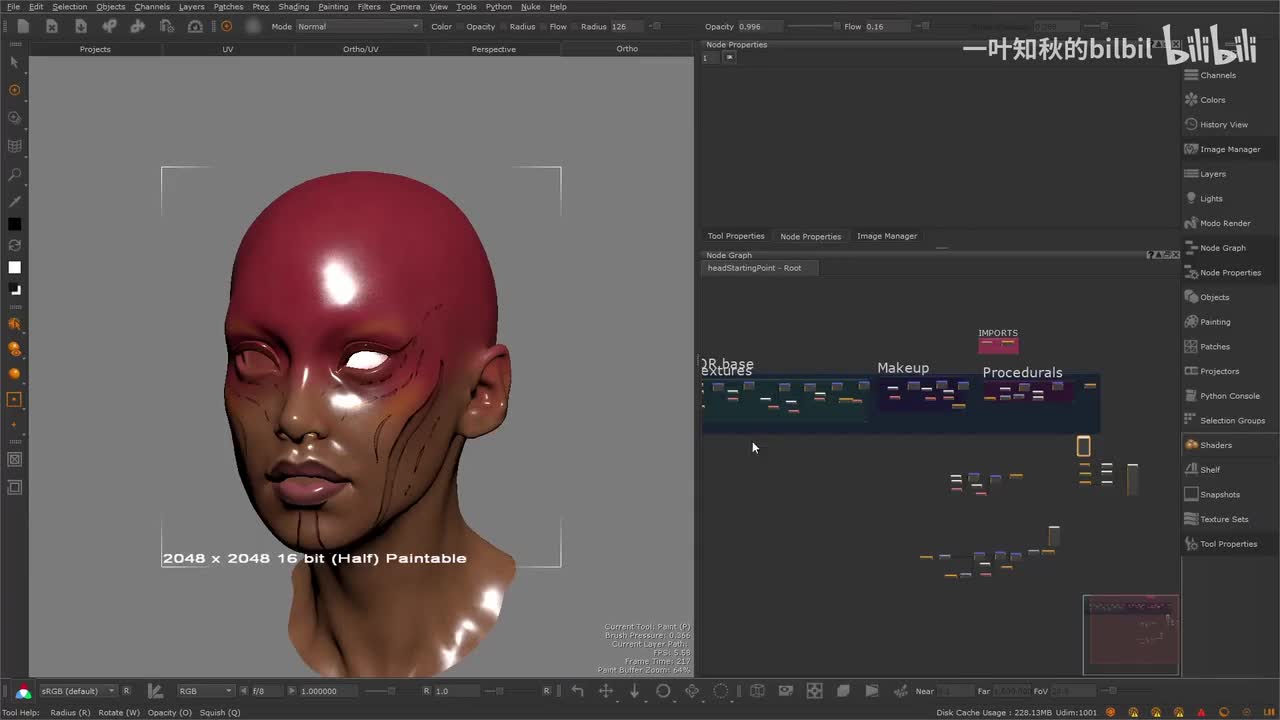Switch to the Tool Properties tab

click(735, 236)
